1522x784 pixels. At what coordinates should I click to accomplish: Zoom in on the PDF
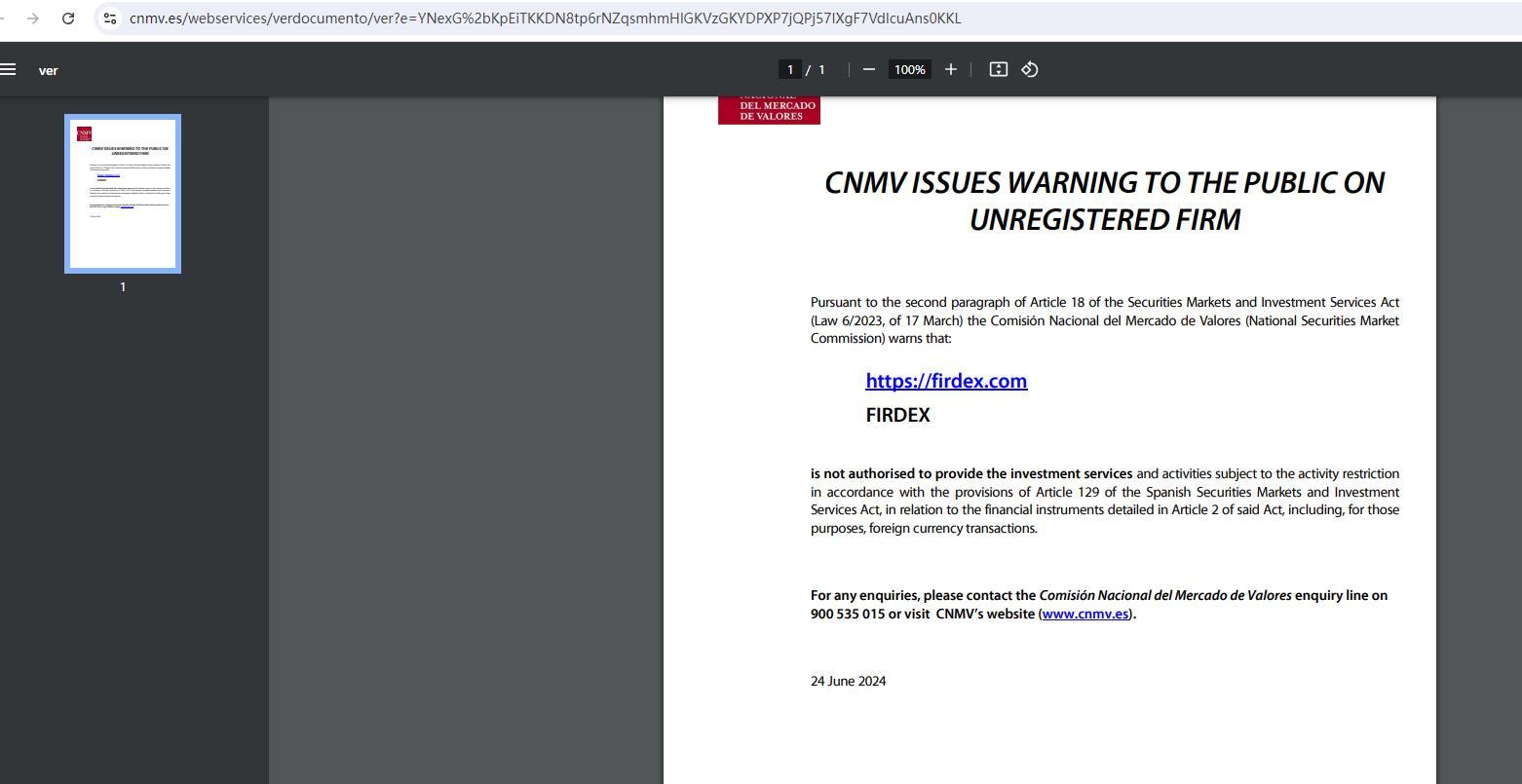pos(951,69)
